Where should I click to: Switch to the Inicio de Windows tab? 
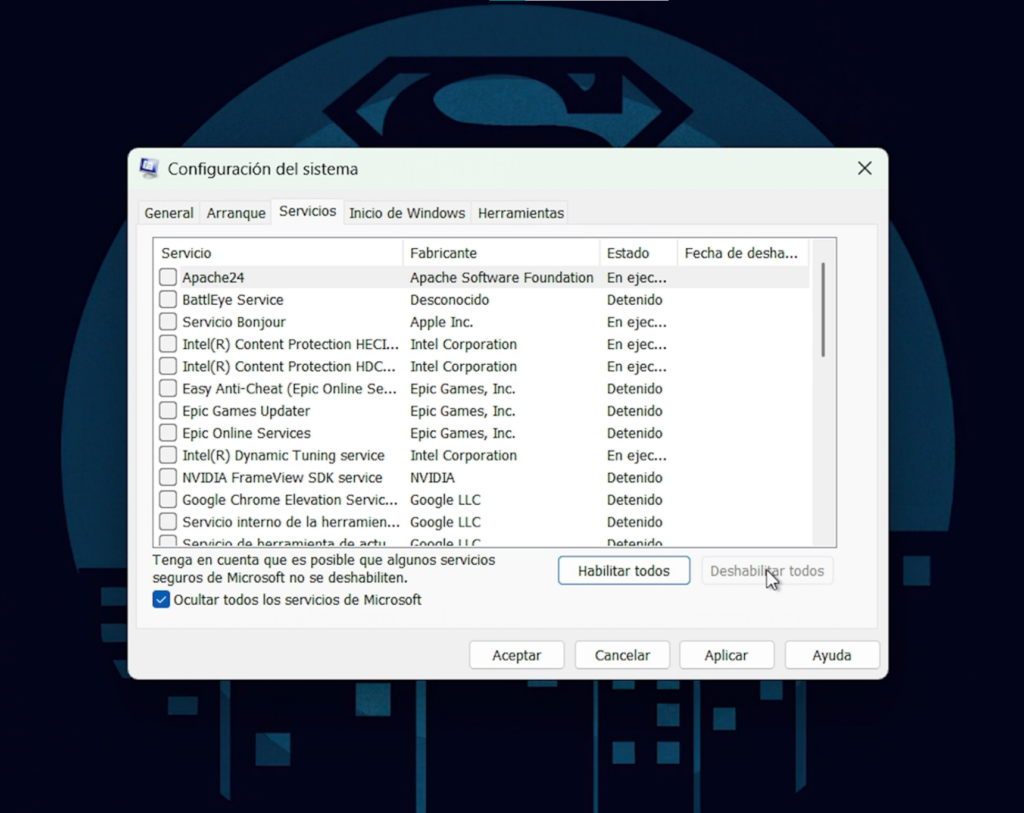click(407, 212)
